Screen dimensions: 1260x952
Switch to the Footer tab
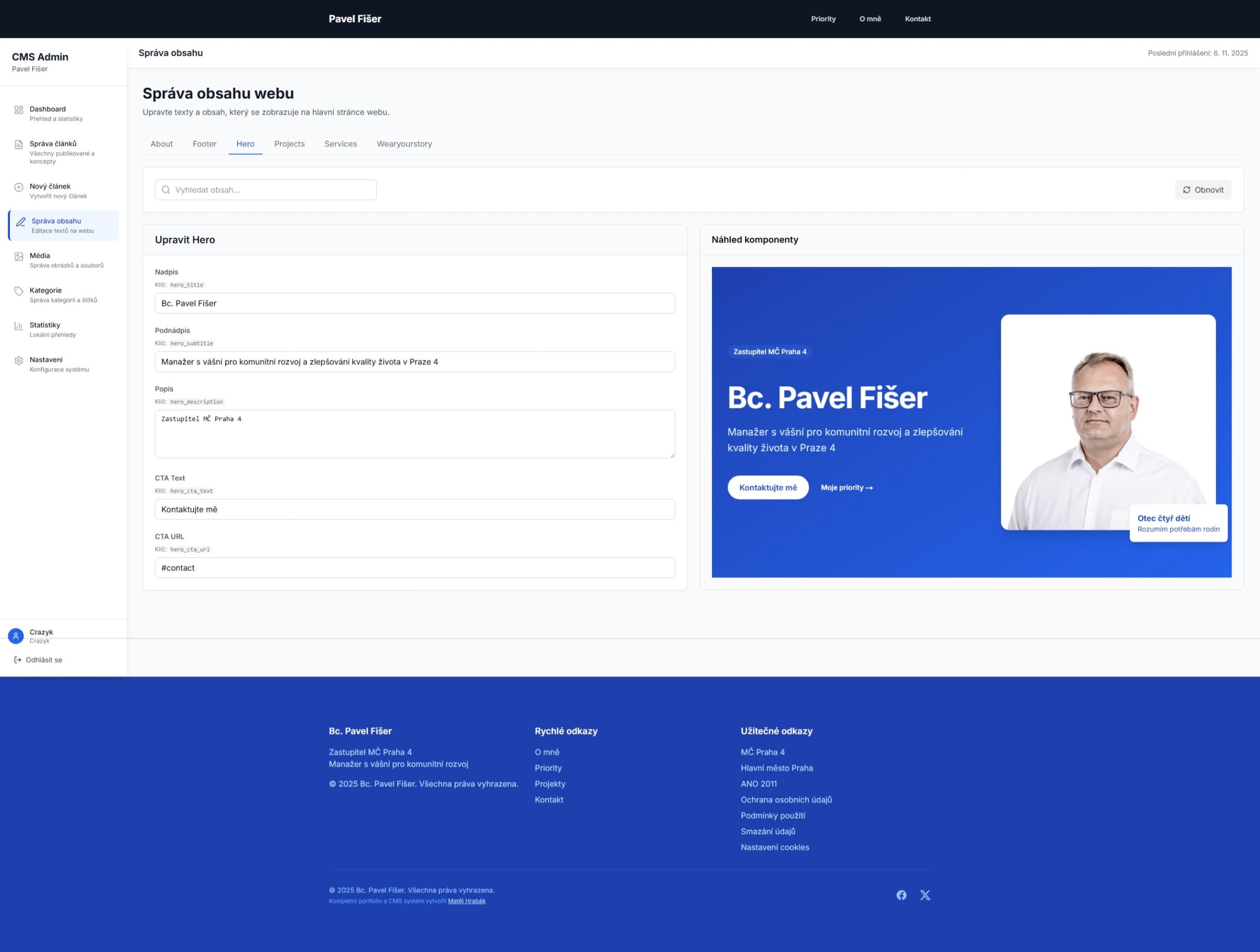click(204, 144)
